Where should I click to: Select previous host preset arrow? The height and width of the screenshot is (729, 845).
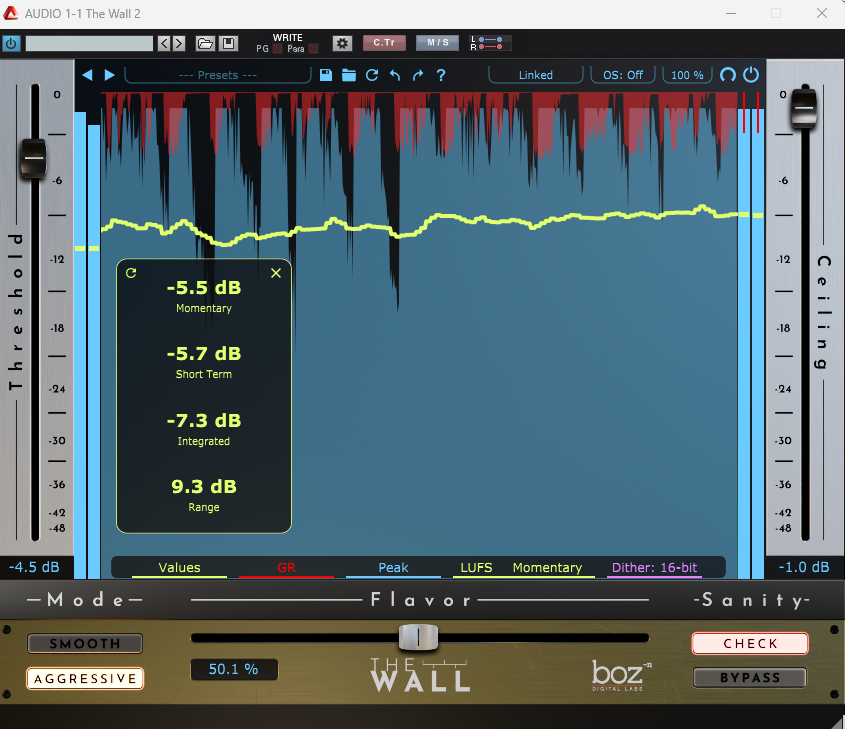point(164,43)
